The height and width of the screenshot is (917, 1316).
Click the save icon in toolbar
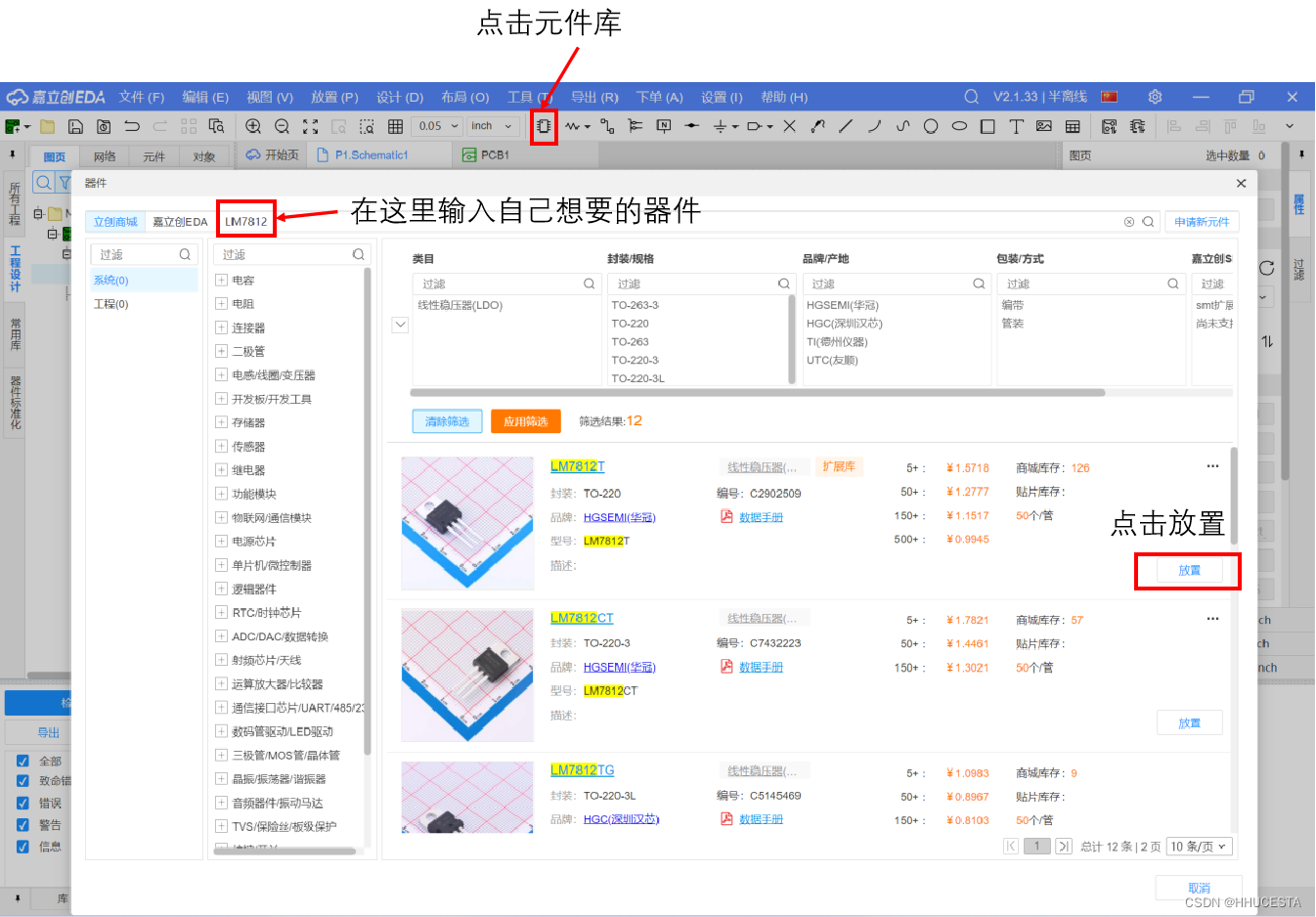pyautogui.click(x=75, y=126)
